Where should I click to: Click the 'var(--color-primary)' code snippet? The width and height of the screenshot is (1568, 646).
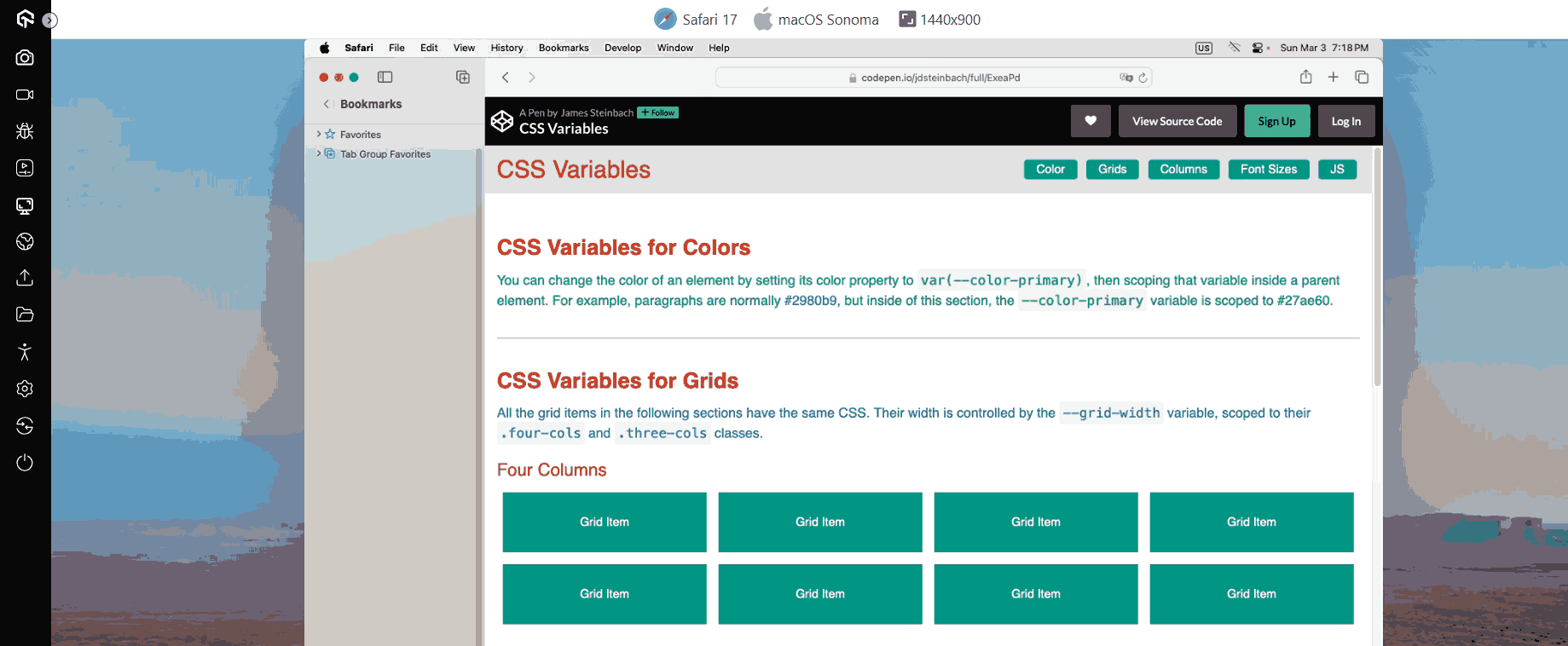[x=1001, y=280]
